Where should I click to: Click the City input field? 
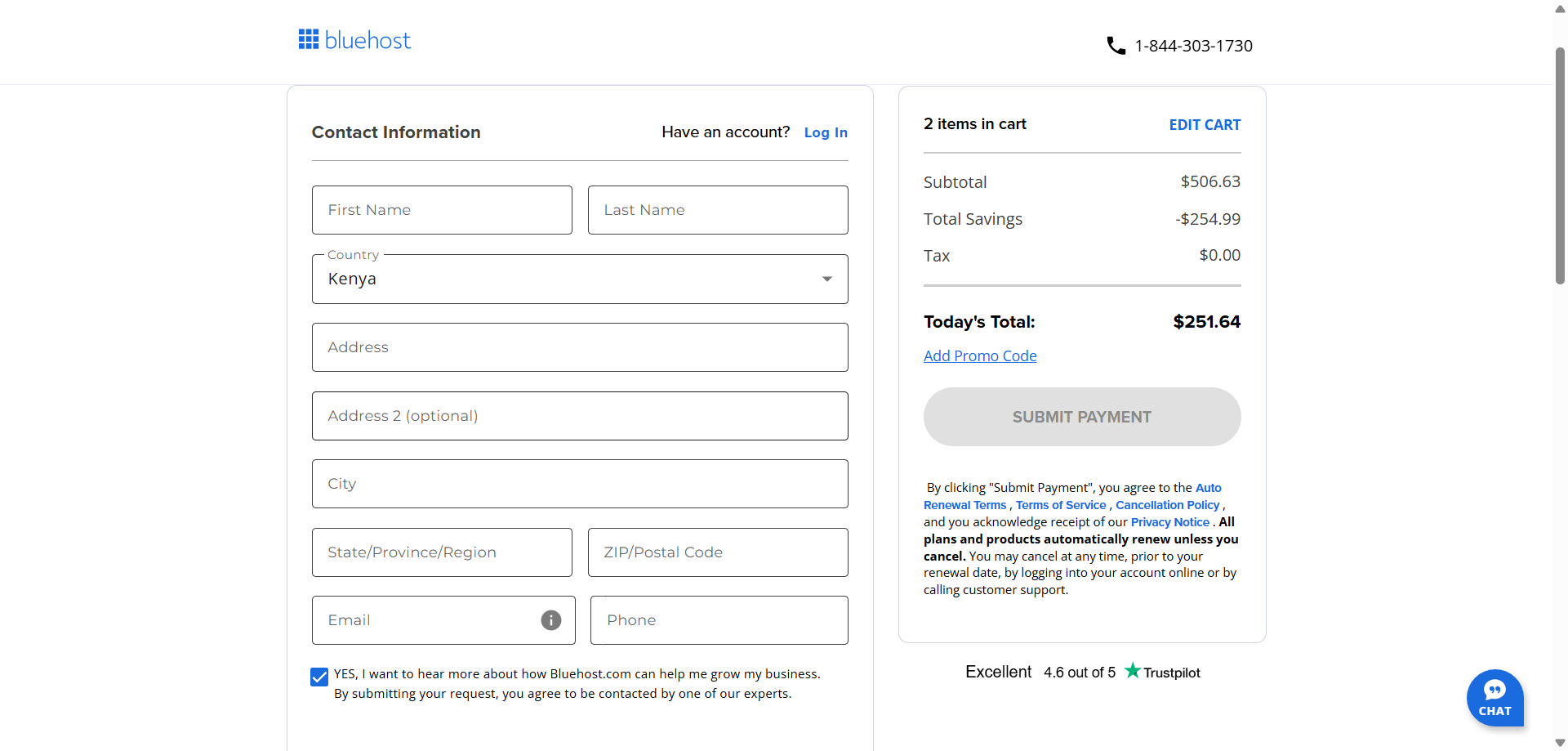[x=580, y=484]
